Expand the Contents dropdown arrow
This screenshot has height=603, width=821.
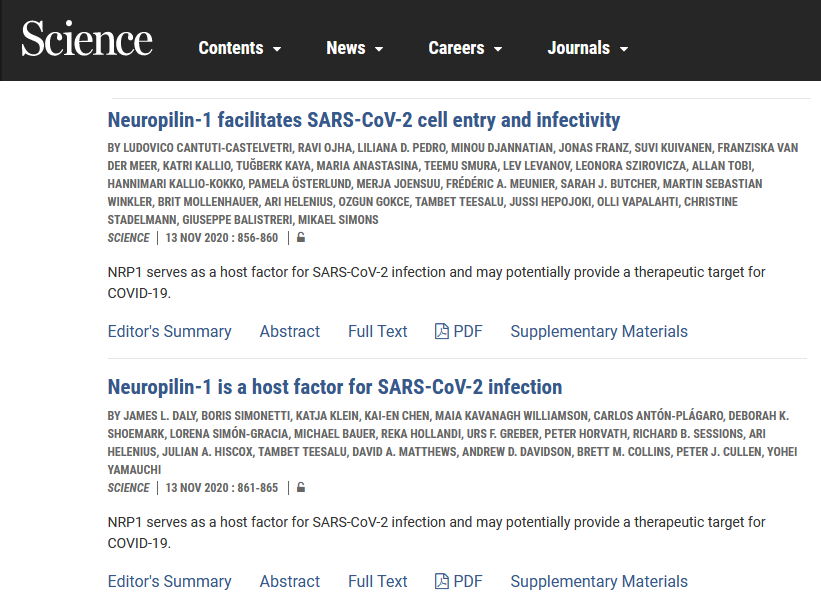(277, 49)
